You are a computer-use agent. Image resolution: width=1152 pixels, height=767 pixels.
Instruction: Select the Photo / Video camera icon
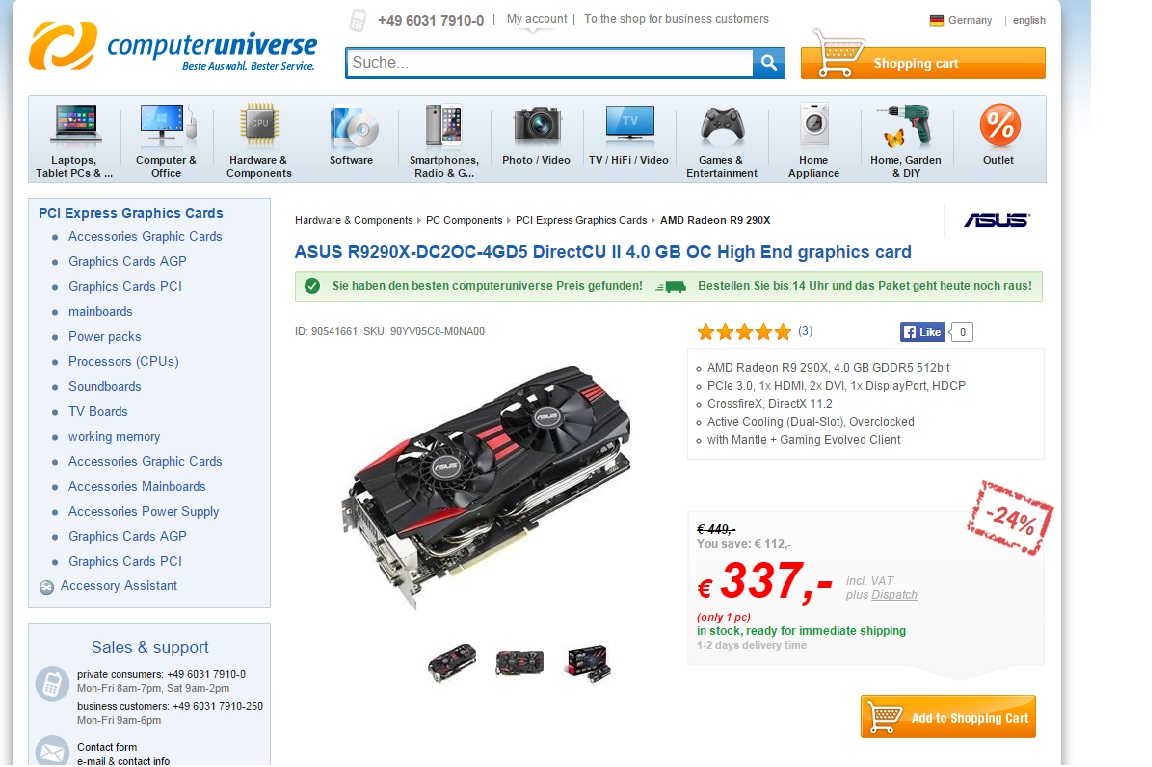(537, 125)
